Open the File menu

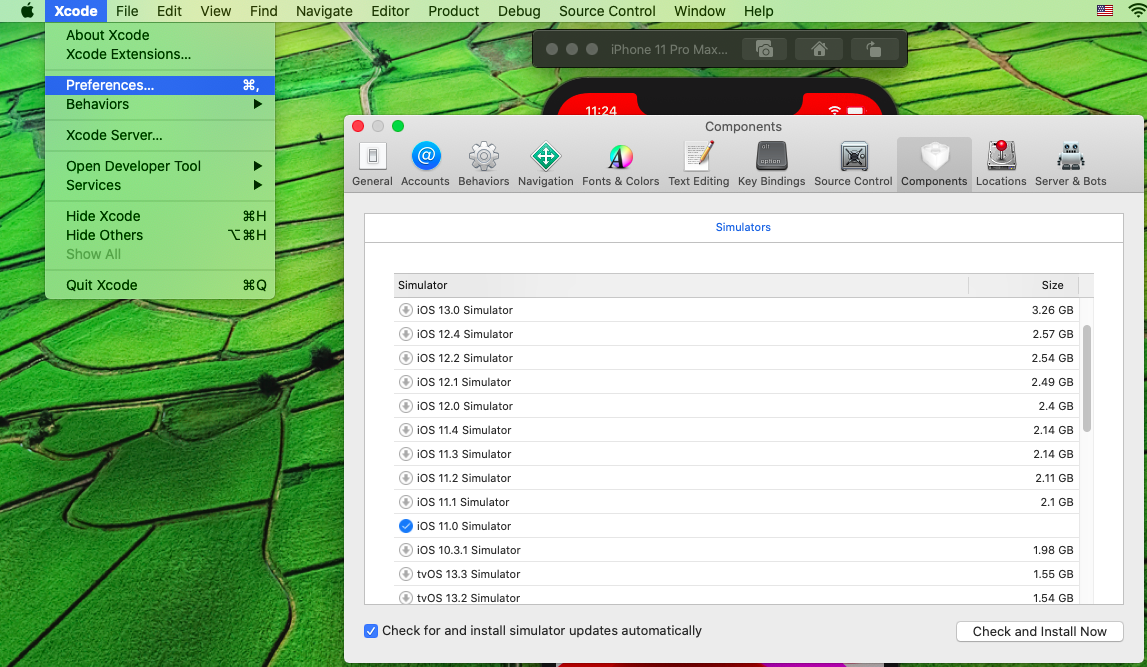click(x=127, y=11)
